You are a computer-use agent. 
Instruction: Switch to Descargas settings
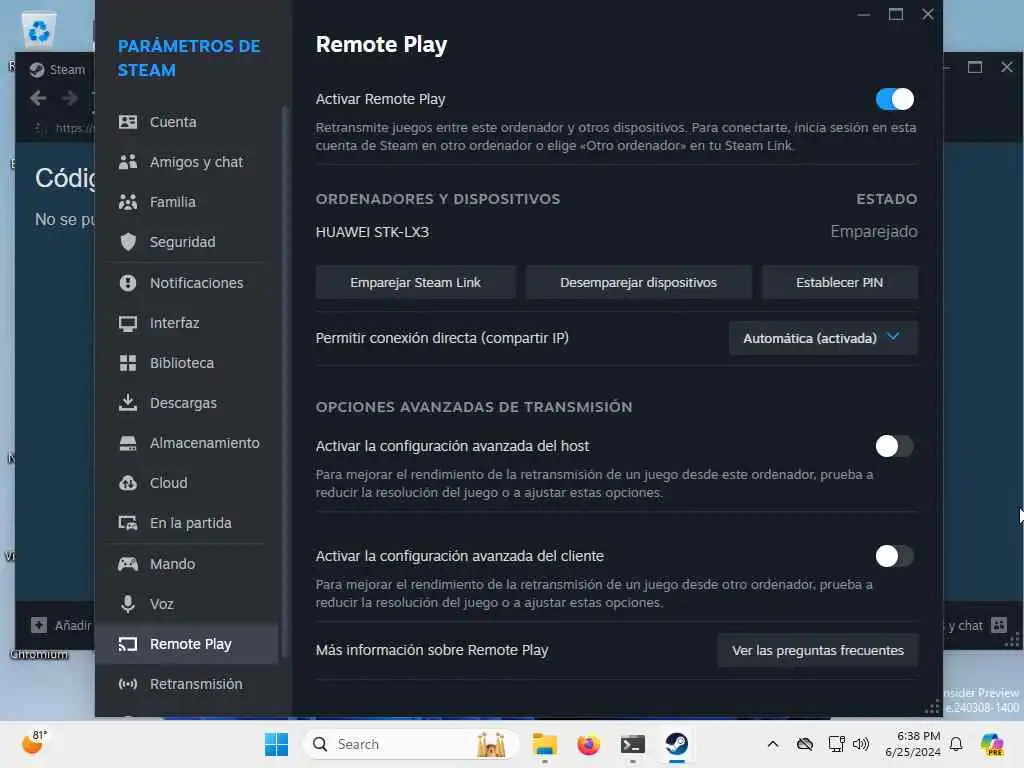point(189,403)
